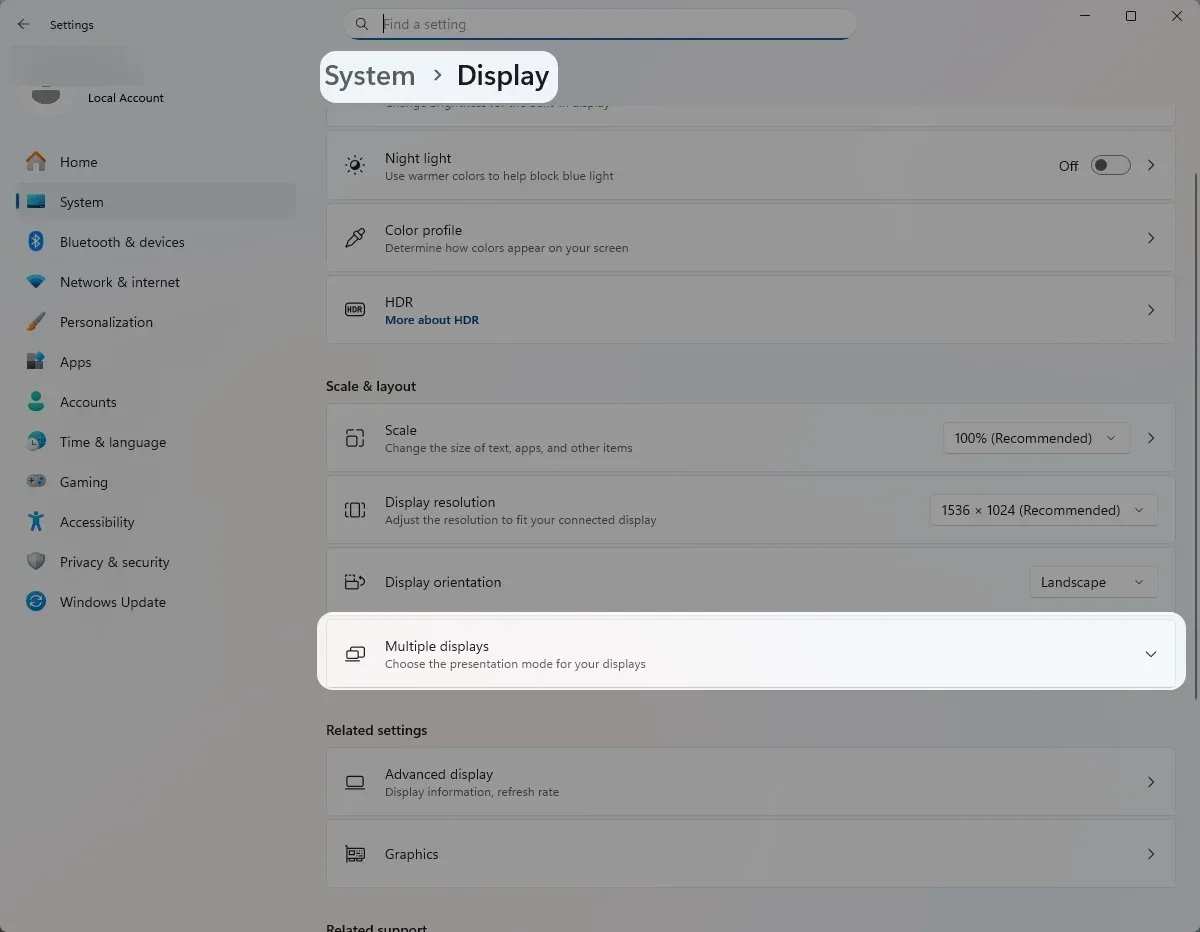Open the Landscape orientation dropdown
1200x932 pixels.
click(x=1093, y=582)
